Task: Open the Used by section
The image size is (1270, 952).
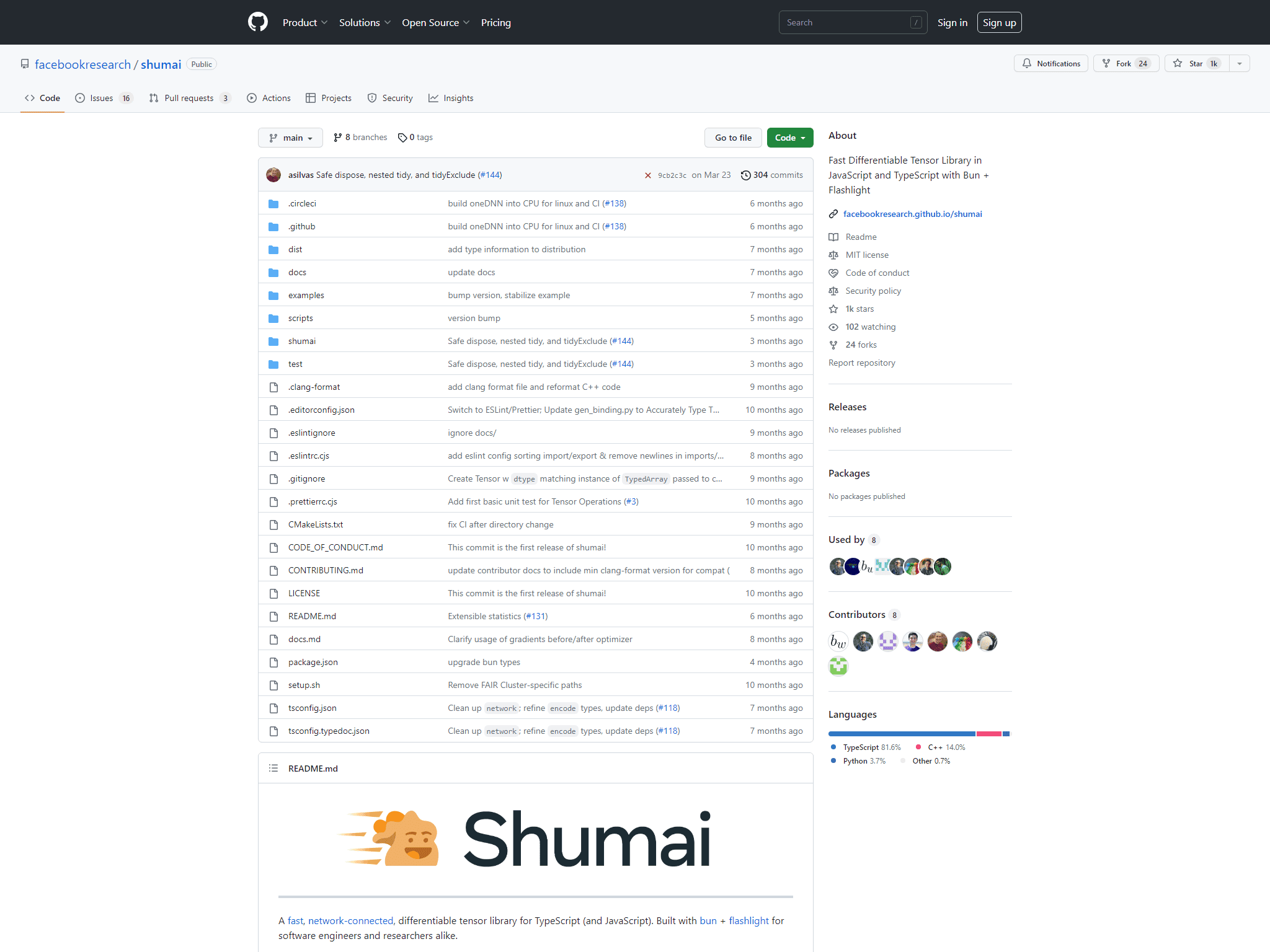Action: (846, 539)
